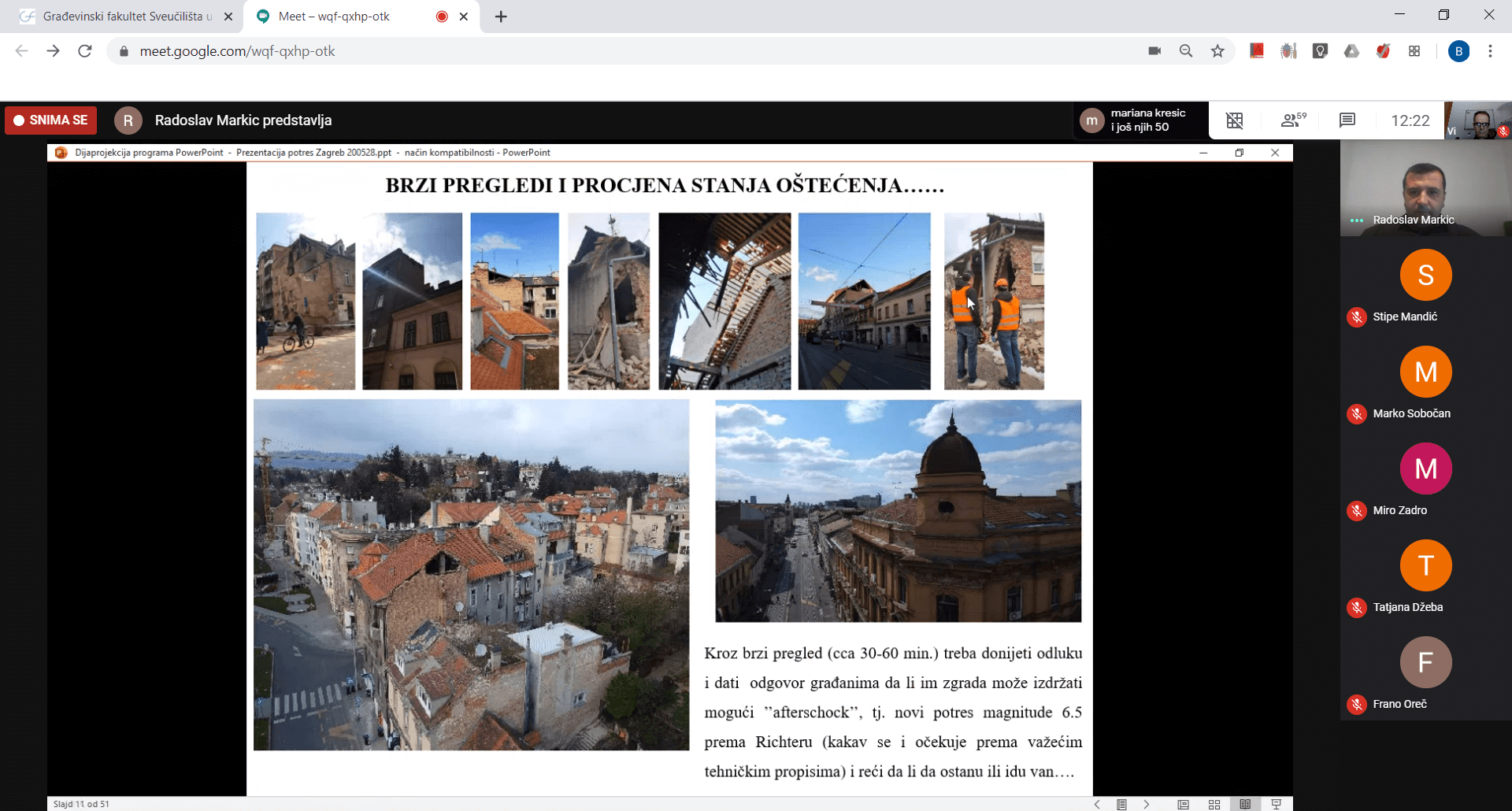The height and width of the screenshot is (811, 1512).
Task: Minimize the PowerPoint slideshow window
Action: (x=1203, y=153)
